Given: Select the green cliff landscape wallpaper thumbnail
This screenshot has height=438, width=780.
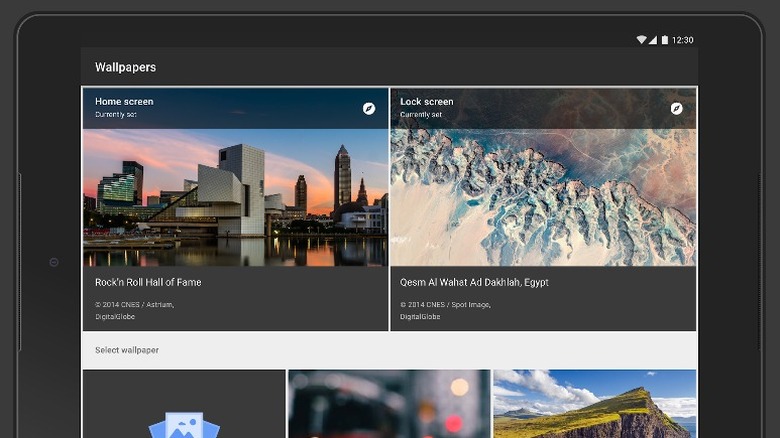Looking at the screenshot, I should point(594,404).
